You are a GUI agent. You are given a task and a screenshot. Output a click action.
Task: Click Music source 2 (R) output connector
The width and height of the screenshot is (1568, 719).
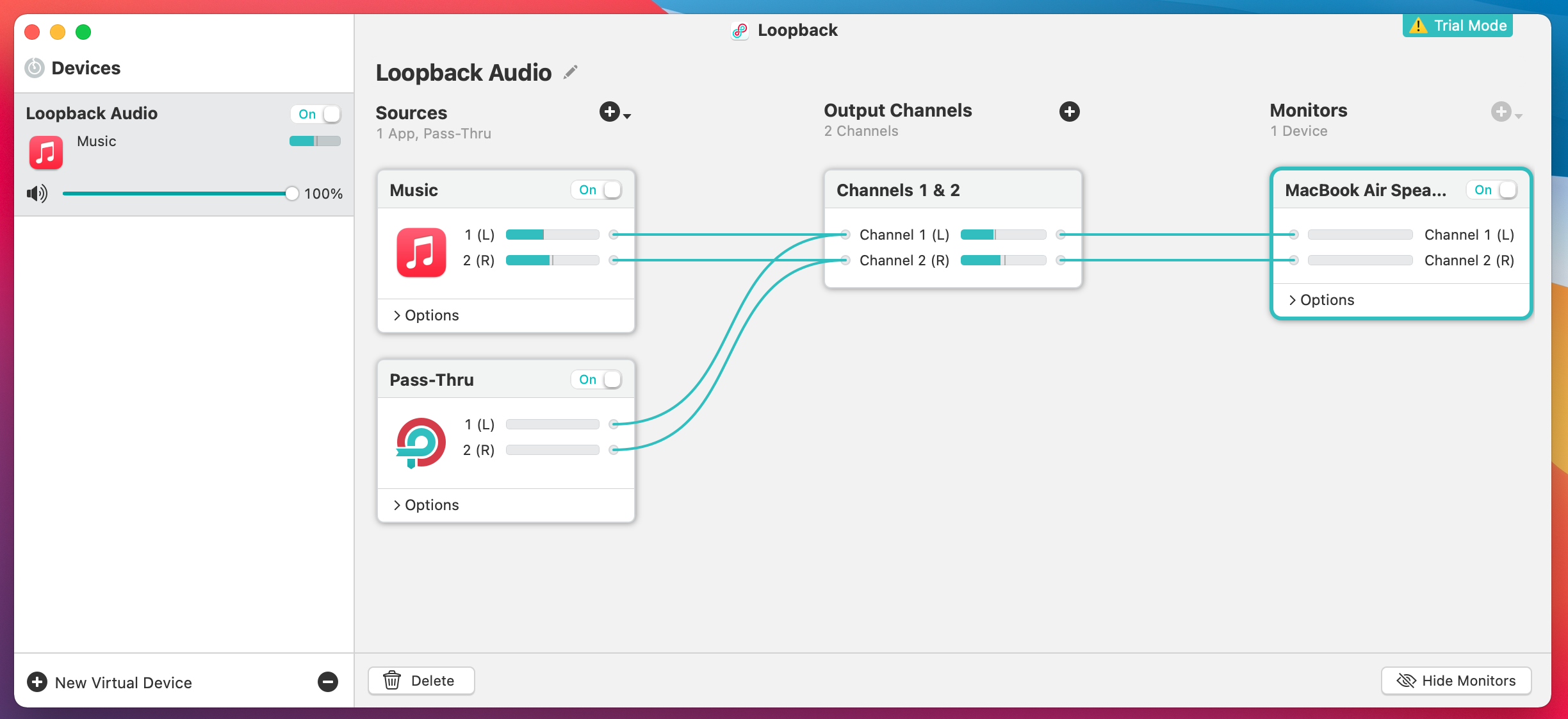(x=614, y=260)
